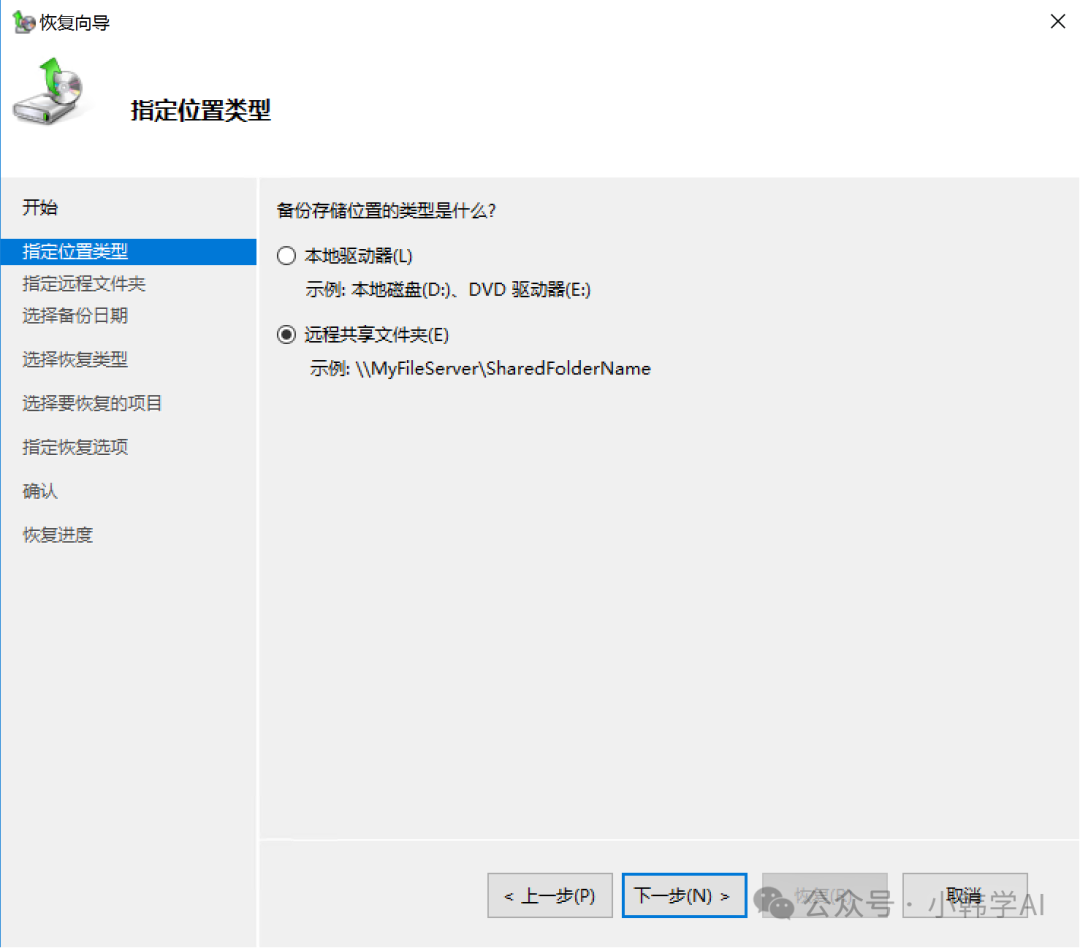Click the 下一步(N) button

coord(684,895)
